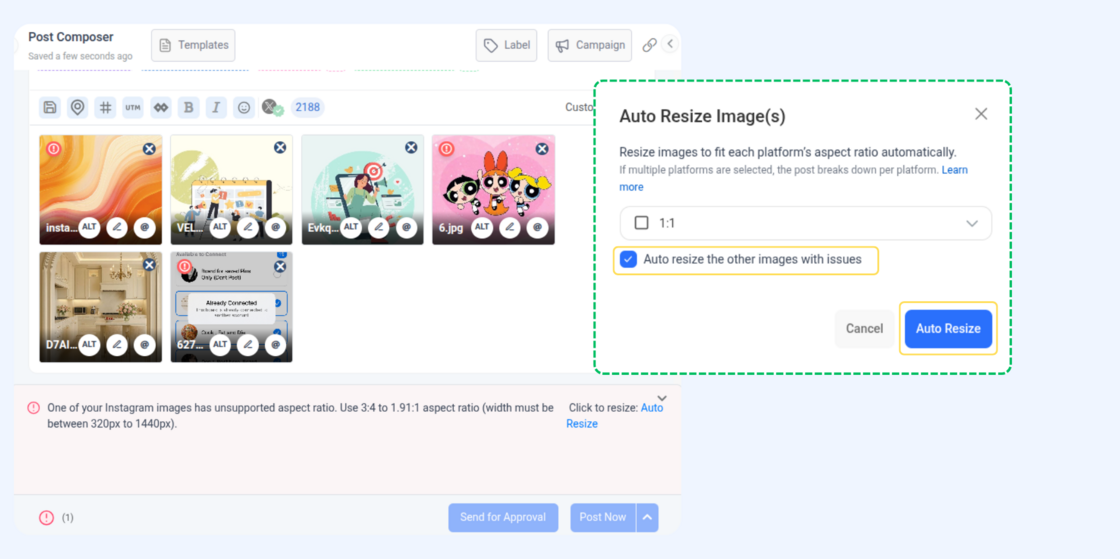Apply italic text formatting
Image resolution: width=1120 pixels, height=559 pixels.
(216, 107)
